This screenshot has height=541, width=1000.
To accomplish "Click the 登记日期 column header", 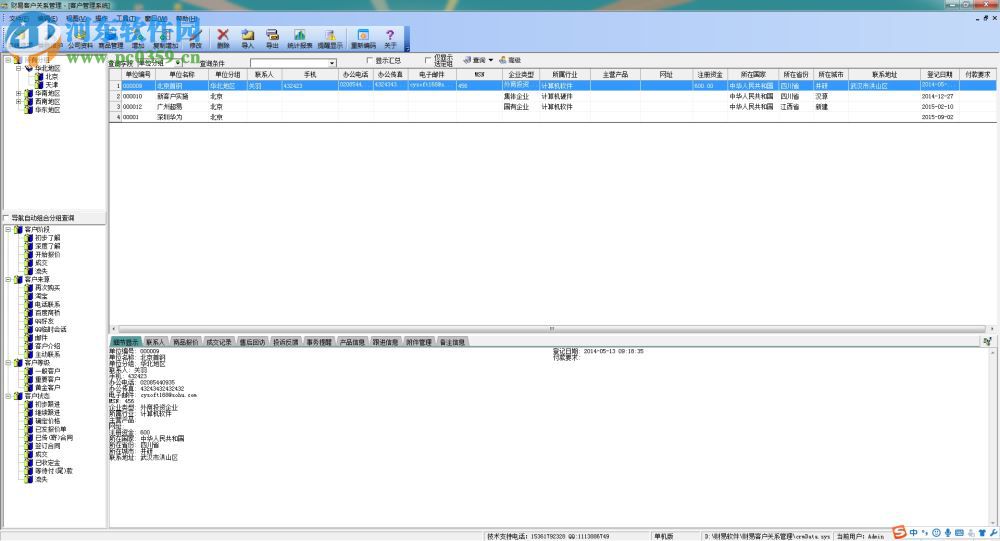I will click(939, 75).
